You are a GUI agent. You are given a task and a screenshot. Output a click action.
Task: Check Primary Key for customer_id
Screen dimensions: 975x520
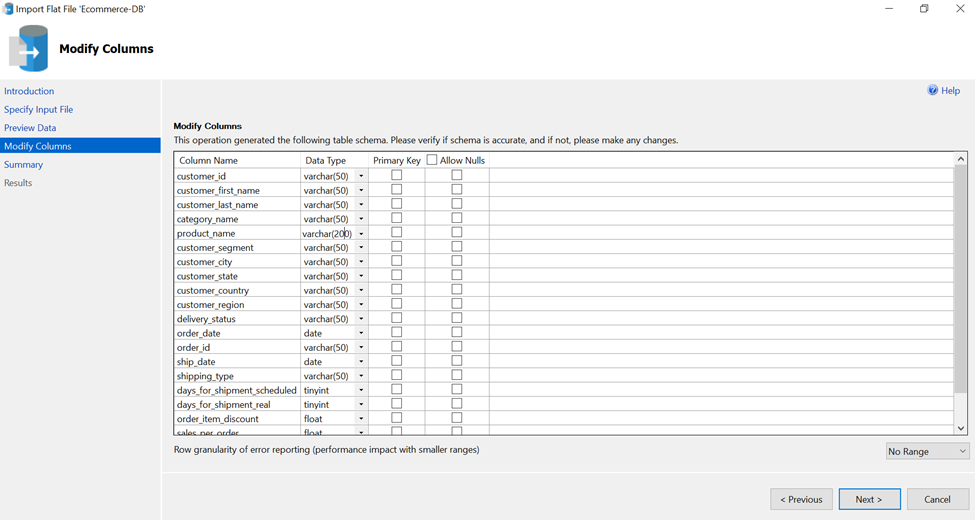[397, 175]
